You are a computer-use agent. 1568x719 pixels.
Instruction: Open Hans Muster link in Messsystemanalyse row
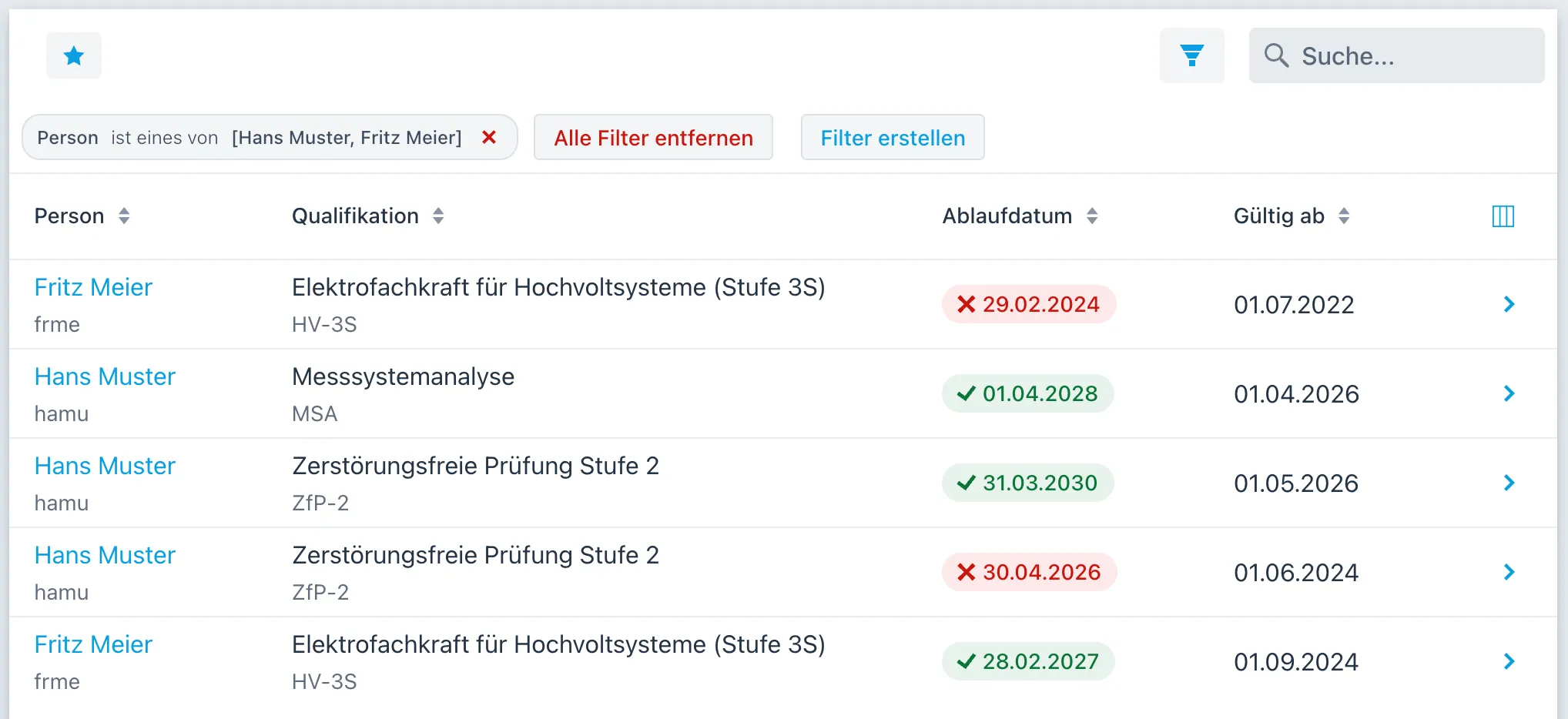pyautogui.click(x=105, y=376)
